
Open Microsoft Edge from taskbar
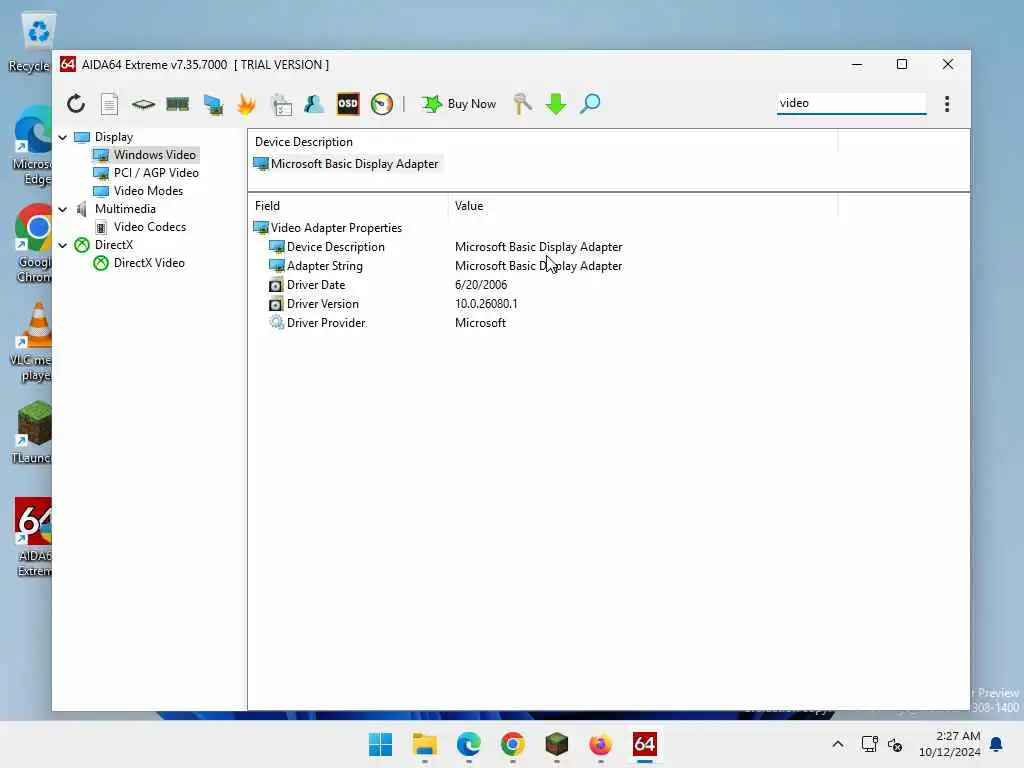pos(468,744)
